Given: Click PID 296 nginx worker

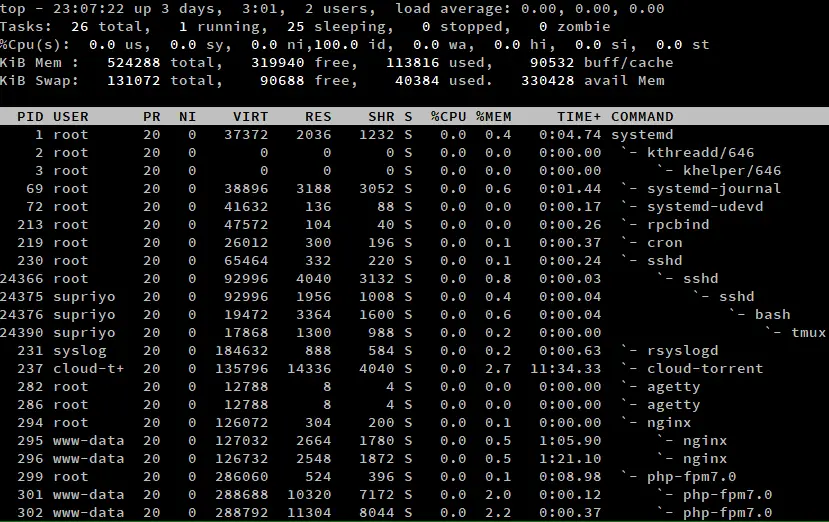Looking at the screenshot, I should (x=414, y=459).
